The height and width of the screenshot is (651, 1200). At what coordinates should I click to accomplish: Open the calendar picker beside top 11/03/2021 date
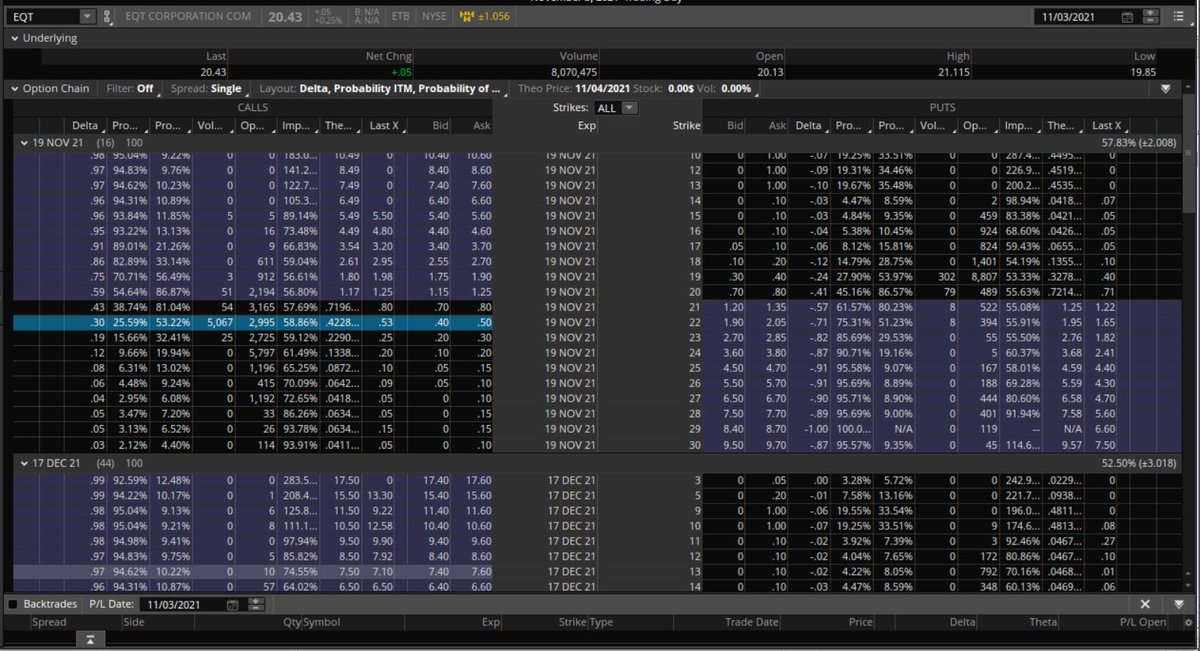tap(1128, 17)
